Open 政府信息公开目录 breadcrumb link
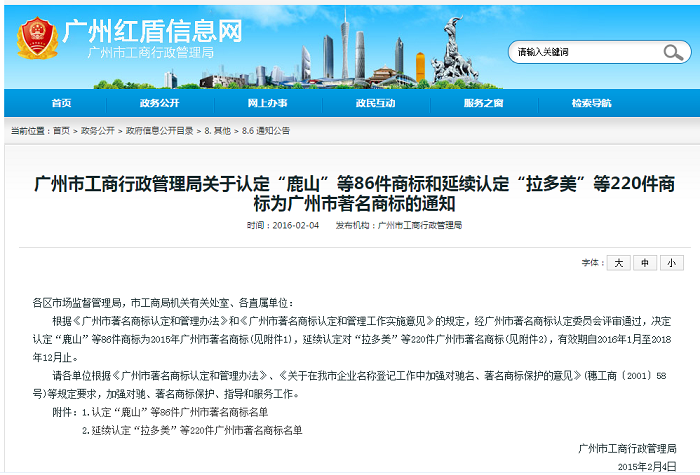700x475 pixels. point(157,131)
